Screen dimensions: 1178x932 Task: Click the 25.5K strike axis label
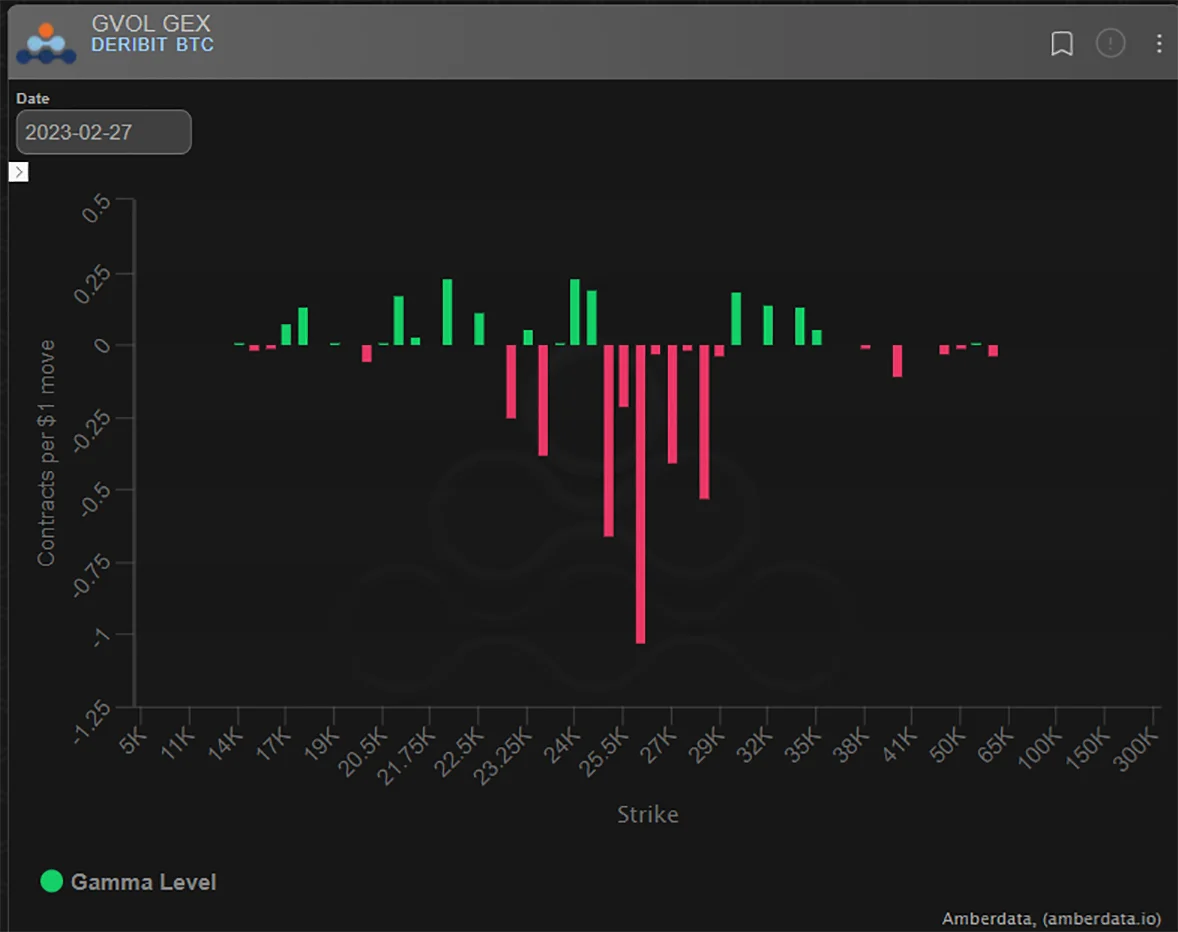(604, 752)
